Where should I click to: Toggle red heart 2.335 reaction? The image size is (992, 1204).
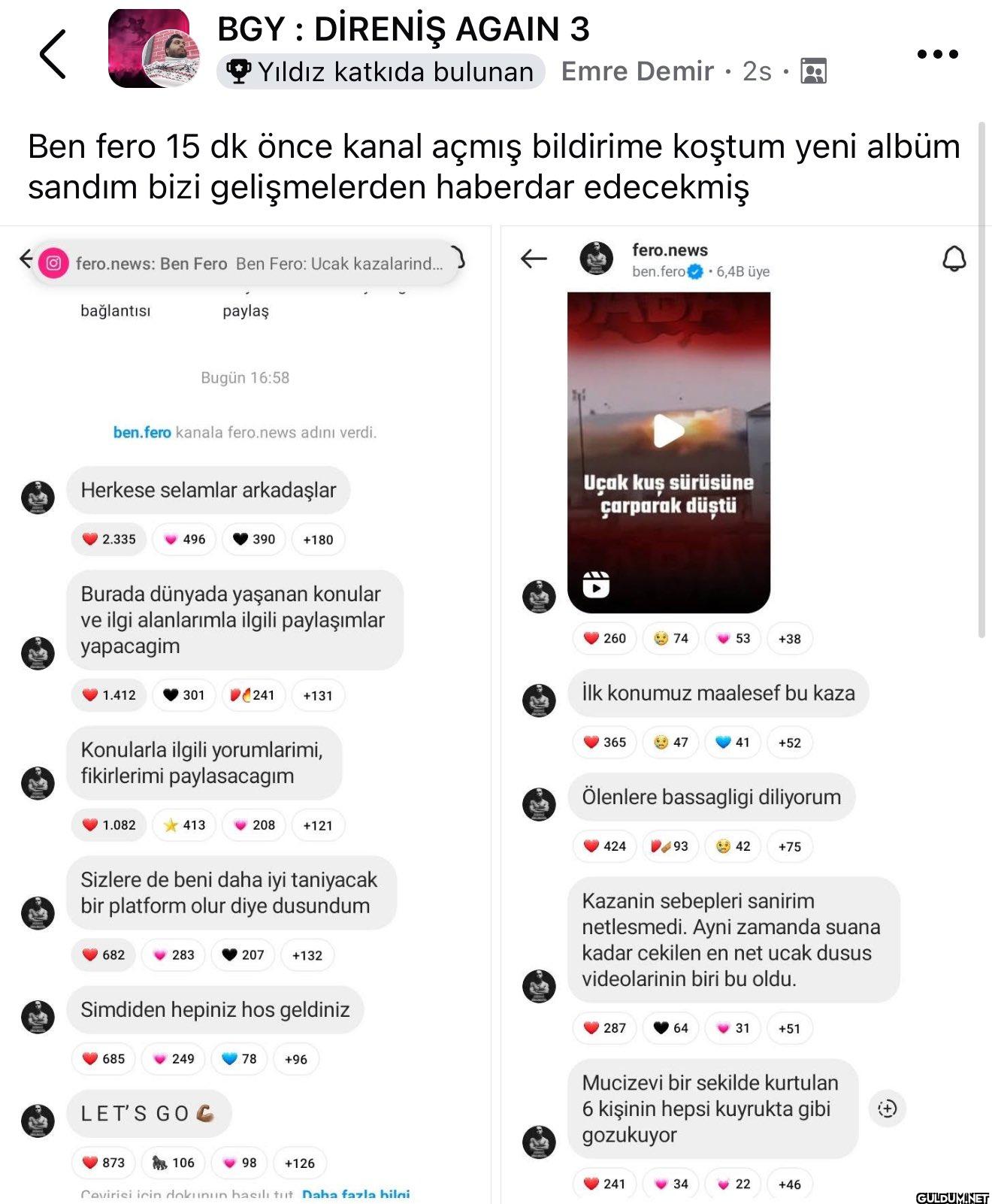[x=109, y=540]
